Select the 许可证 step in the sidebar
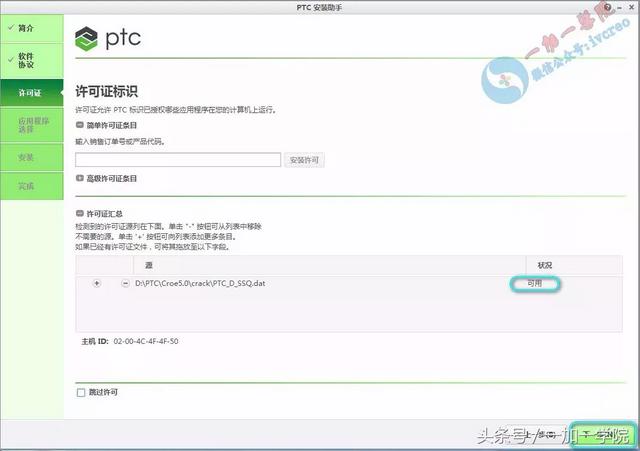The image size is (640, 451). pyautogui.click(x=32, y=93)
